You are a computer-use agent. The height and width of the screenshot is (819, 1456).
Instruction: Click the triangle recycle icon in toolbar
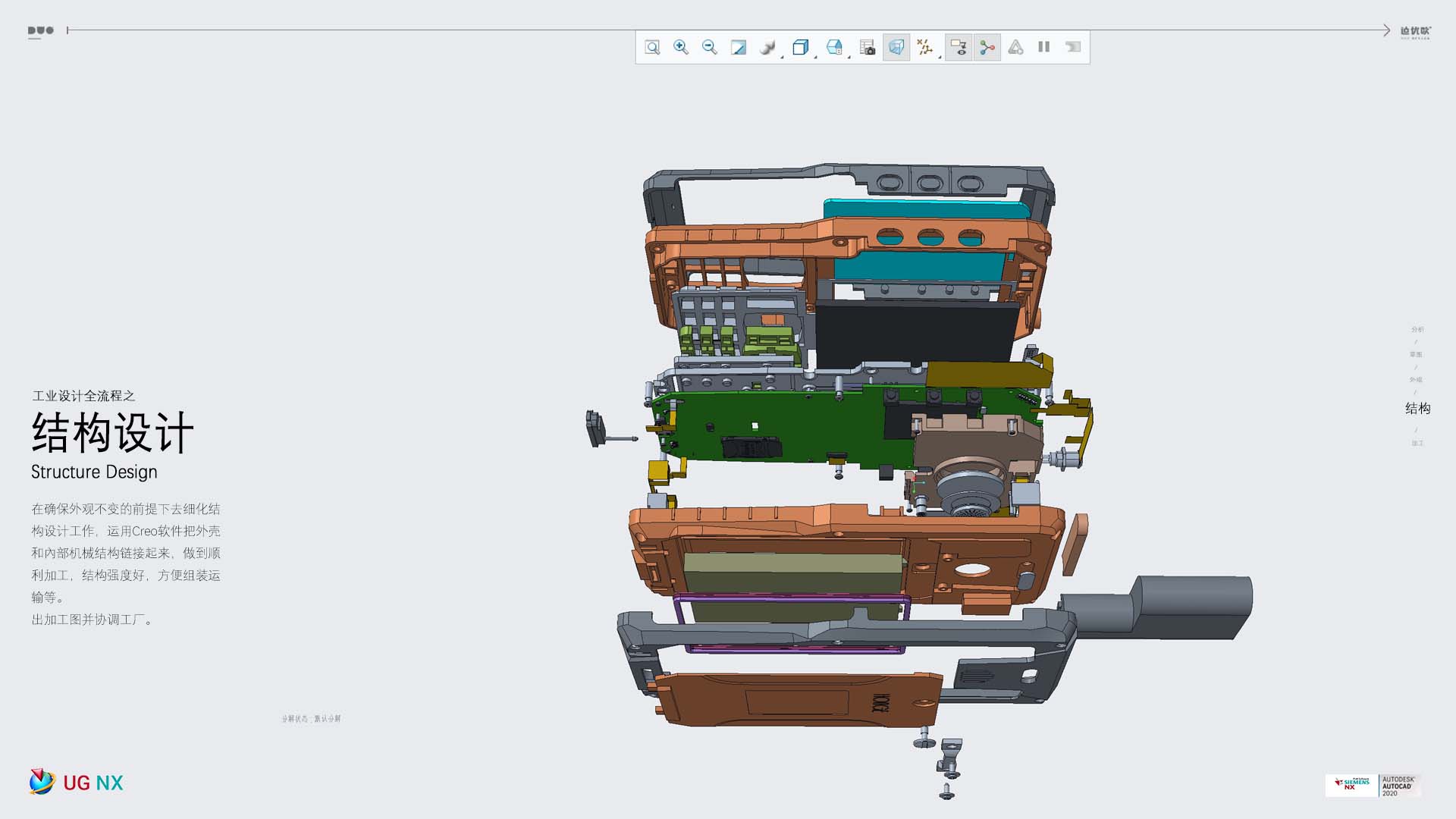click(x=1016, y=48)
